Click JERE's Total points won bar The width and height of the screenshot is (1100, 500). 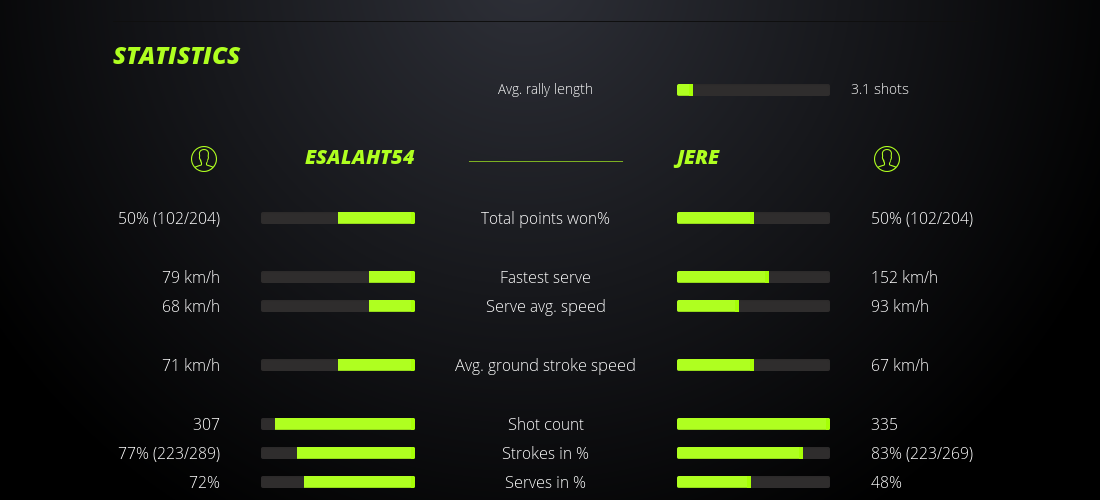pos(753,218)
